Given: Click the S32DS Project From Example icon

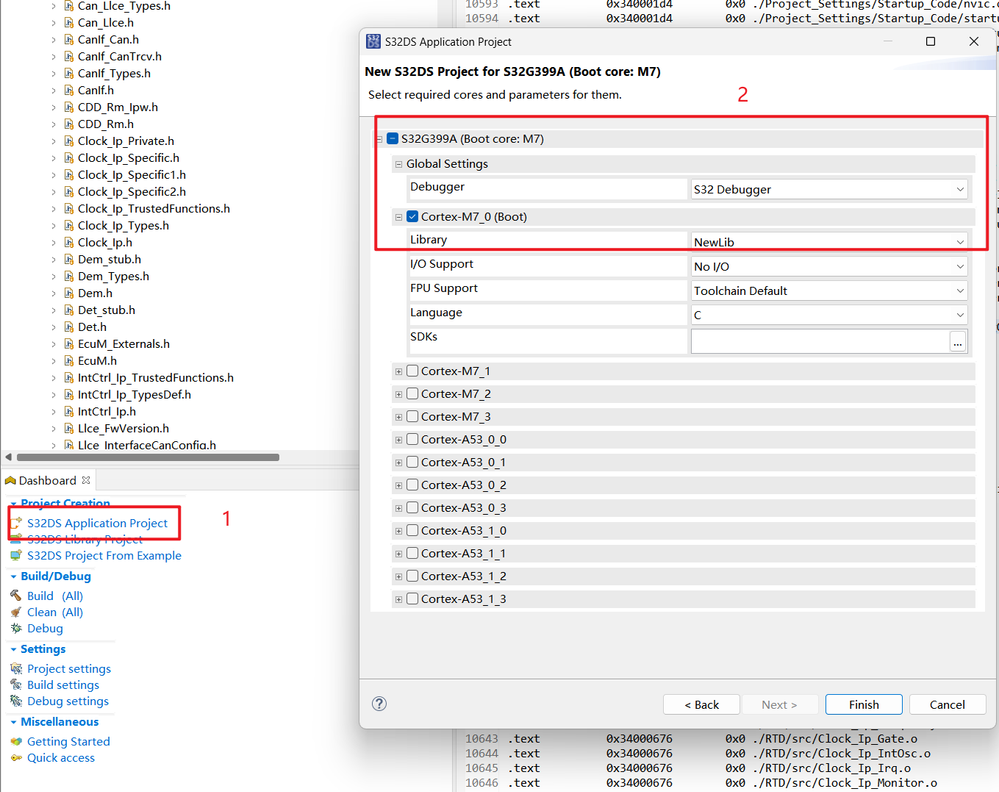Looking at the screenshot, I should tap(17, 556).
